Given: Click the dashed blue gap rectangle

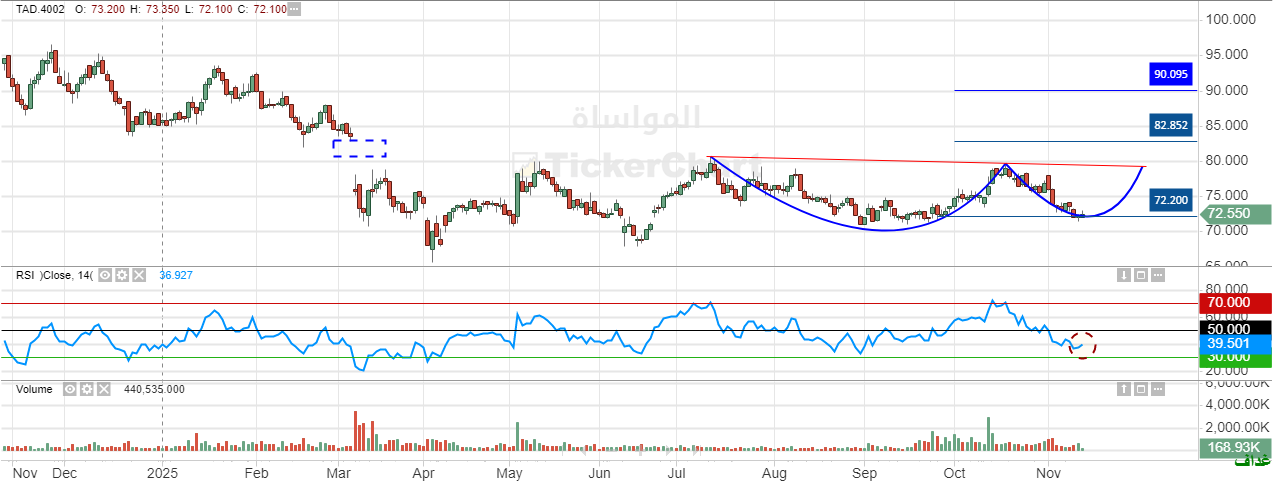Looking at the screenshot, I should [359, 148].
